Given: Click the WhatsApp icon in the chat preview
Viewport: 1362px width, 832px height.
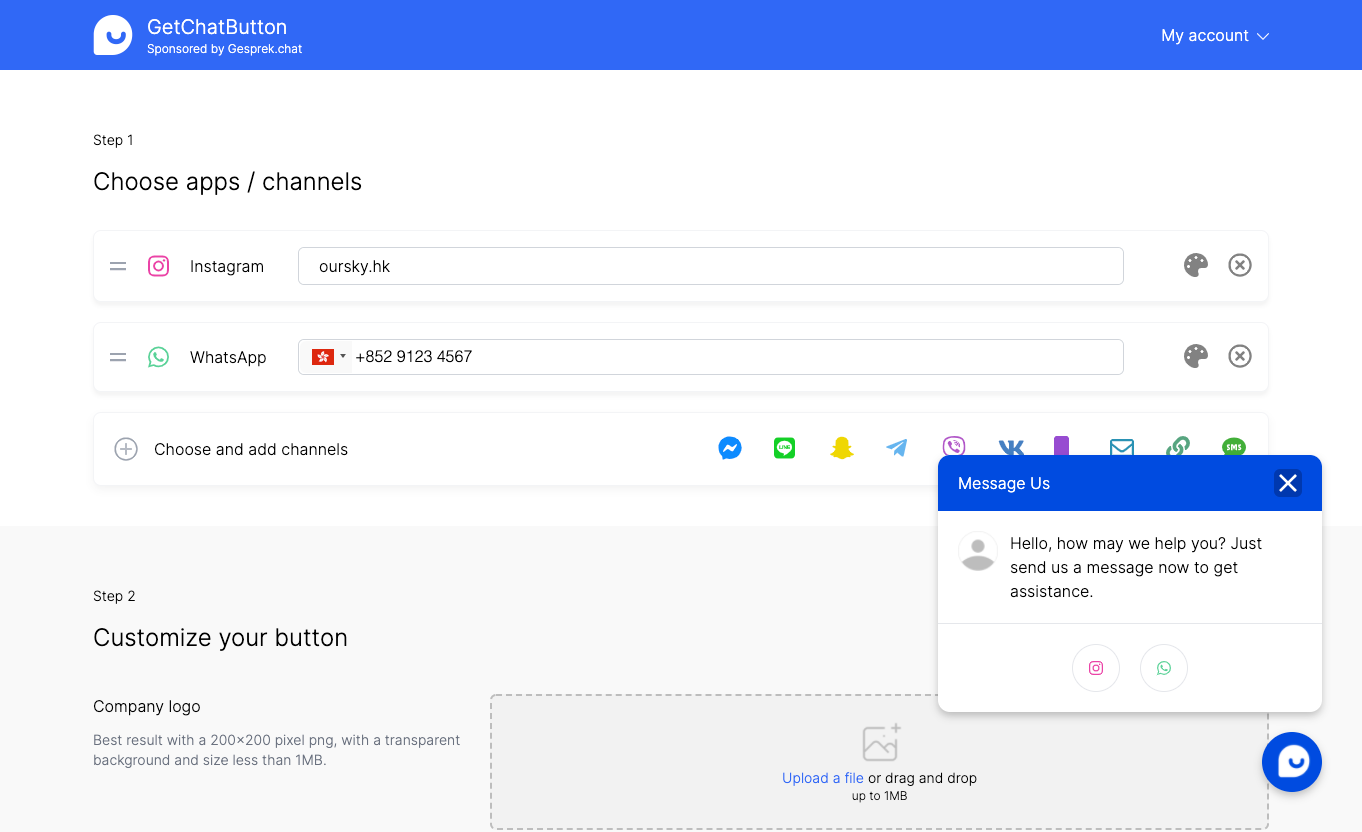Looking at the screenshot, I should click(x=1163, y=668).
